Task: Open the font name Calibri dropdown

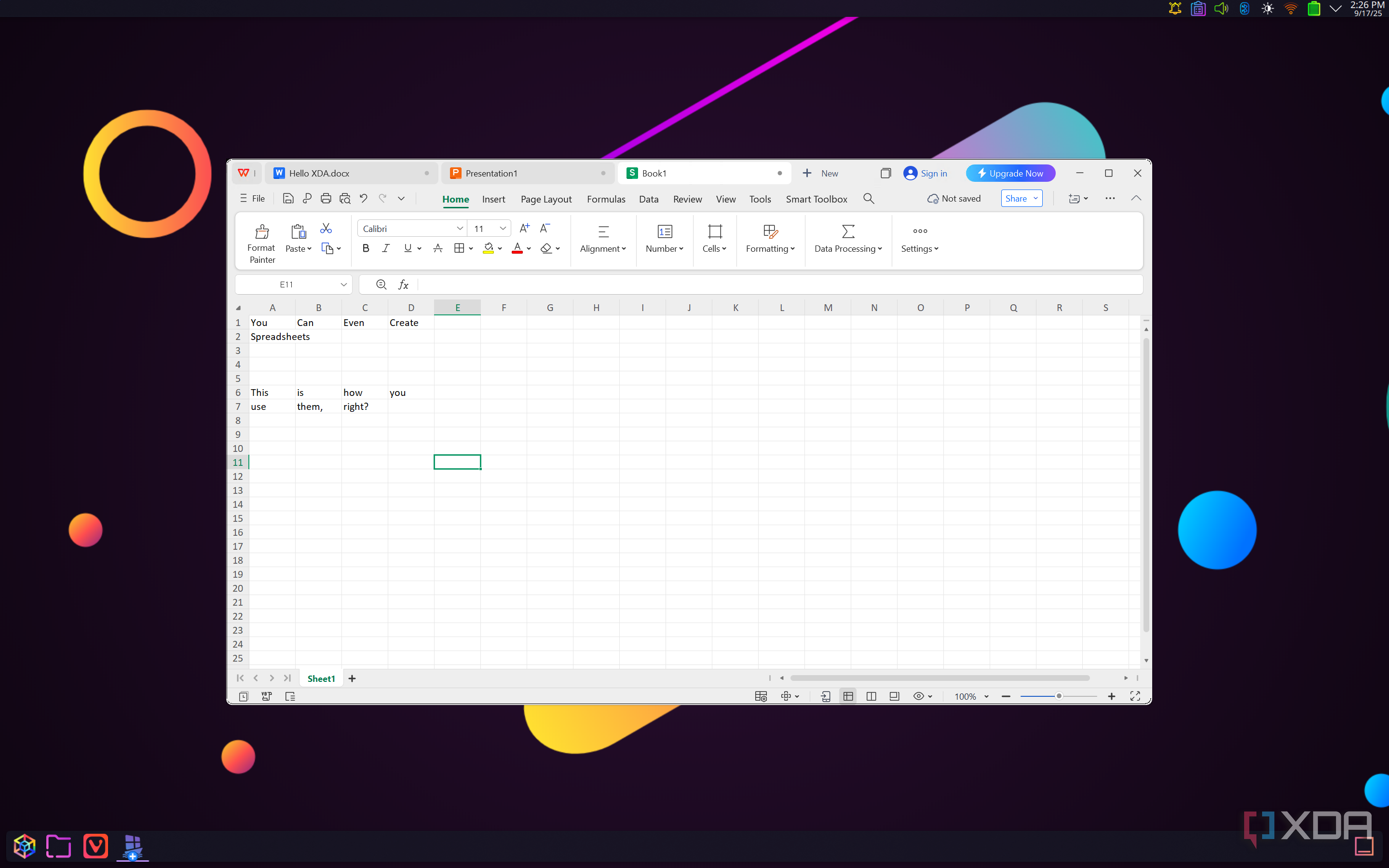Action: 460,229
